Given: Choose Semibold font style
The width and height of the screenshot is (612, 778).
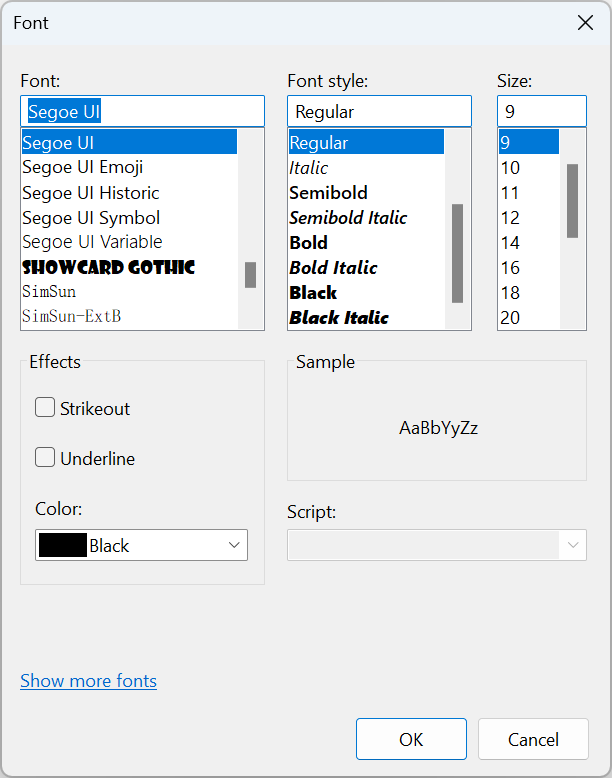Looking at the screenshot, I should click(x=366, y=193).
